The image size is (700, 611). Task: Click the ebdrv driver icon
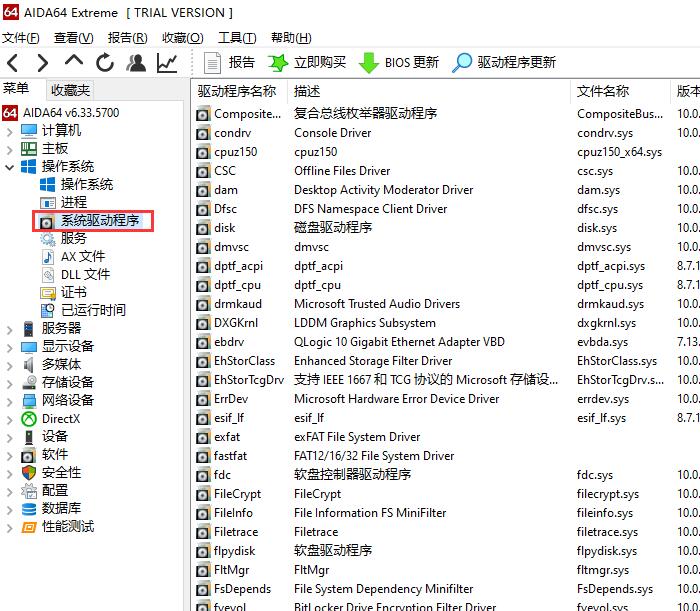pos(203,343)
